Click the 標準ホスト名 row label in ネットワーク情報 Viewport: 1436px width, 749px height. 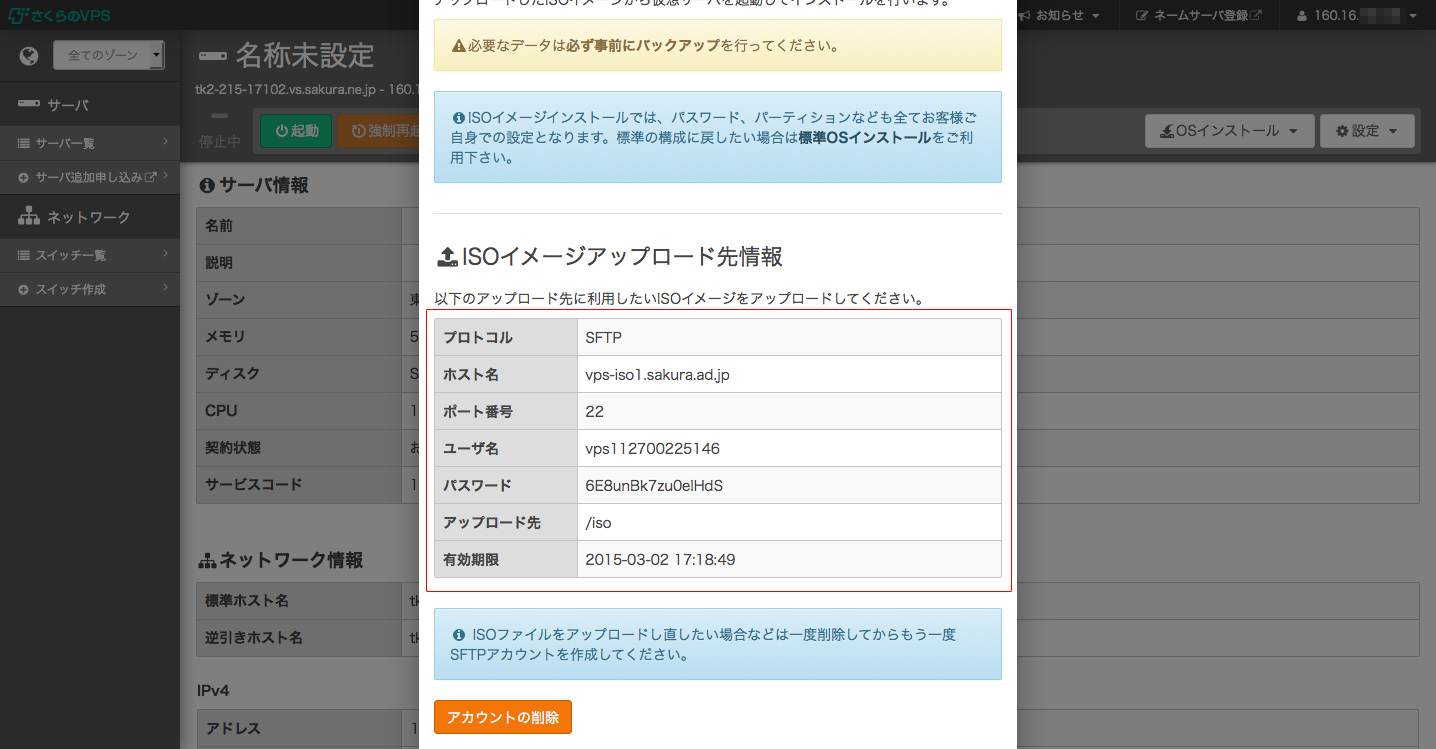tap(247, 601)
